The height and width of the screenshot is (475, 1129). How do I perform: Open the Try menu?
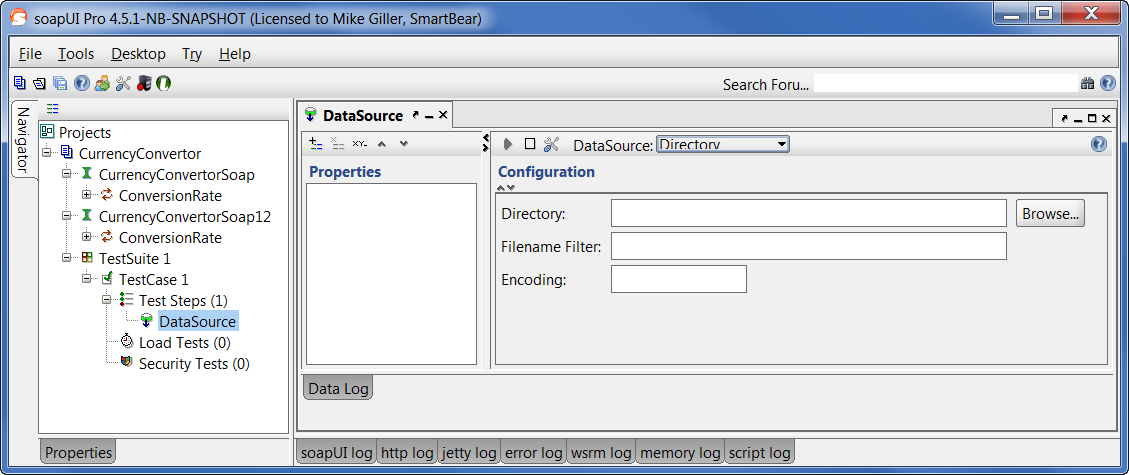(192, 54)
